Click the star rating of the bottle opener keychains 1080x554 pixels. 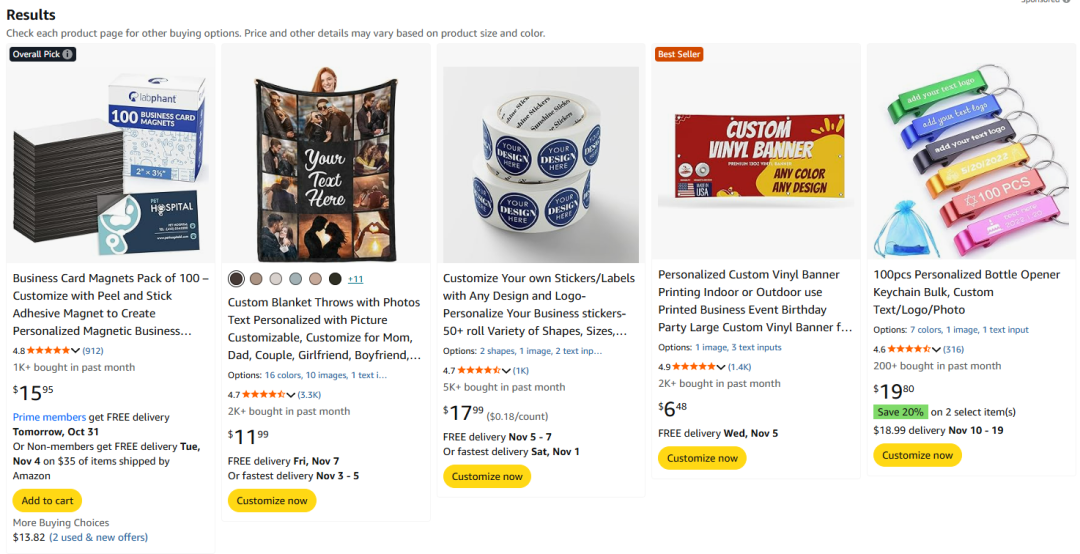[x=909, y=349]
